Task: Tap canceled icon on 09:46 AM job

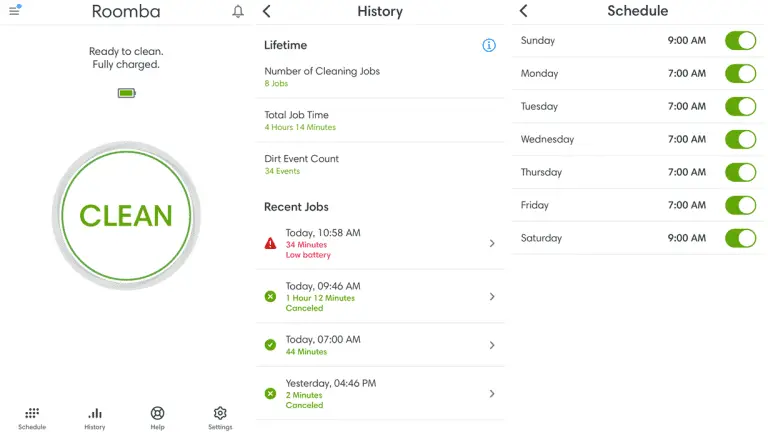Action: click(270, 296)
